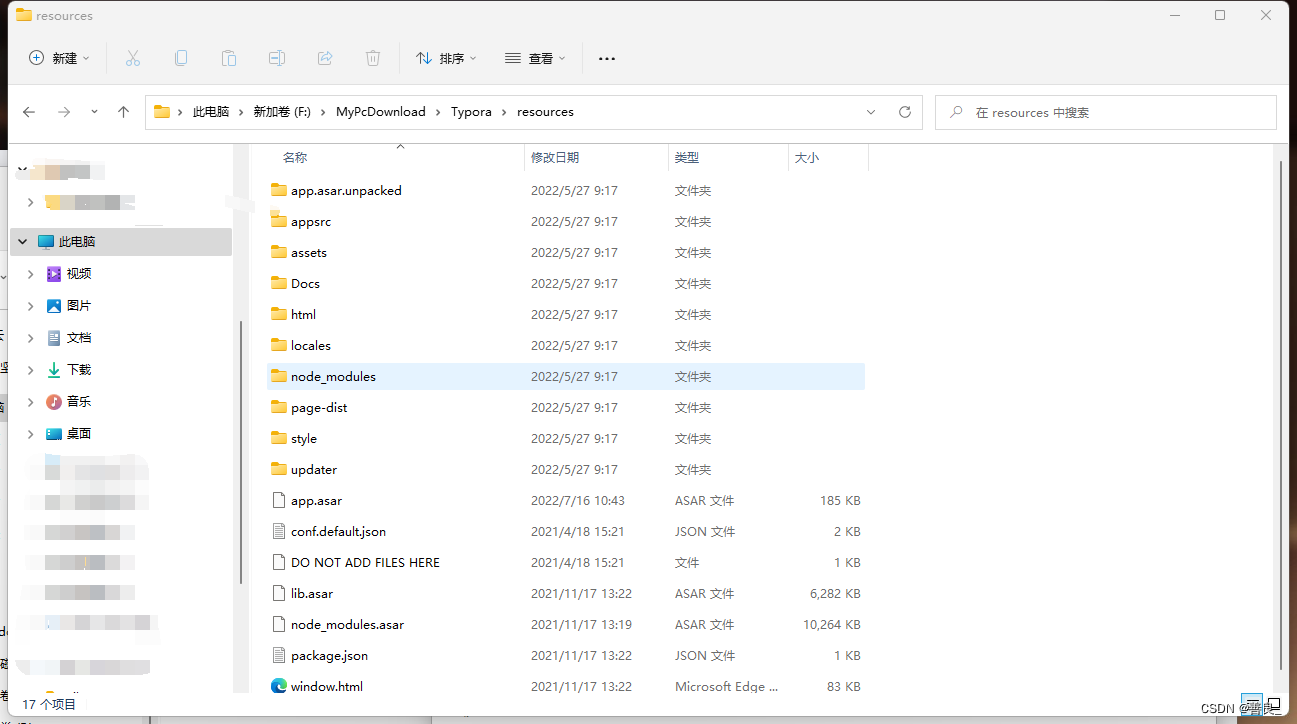Select 此电脑 in the navigation pane
The width and height of the screenshot is (1297, 724).
coord(121,241)
